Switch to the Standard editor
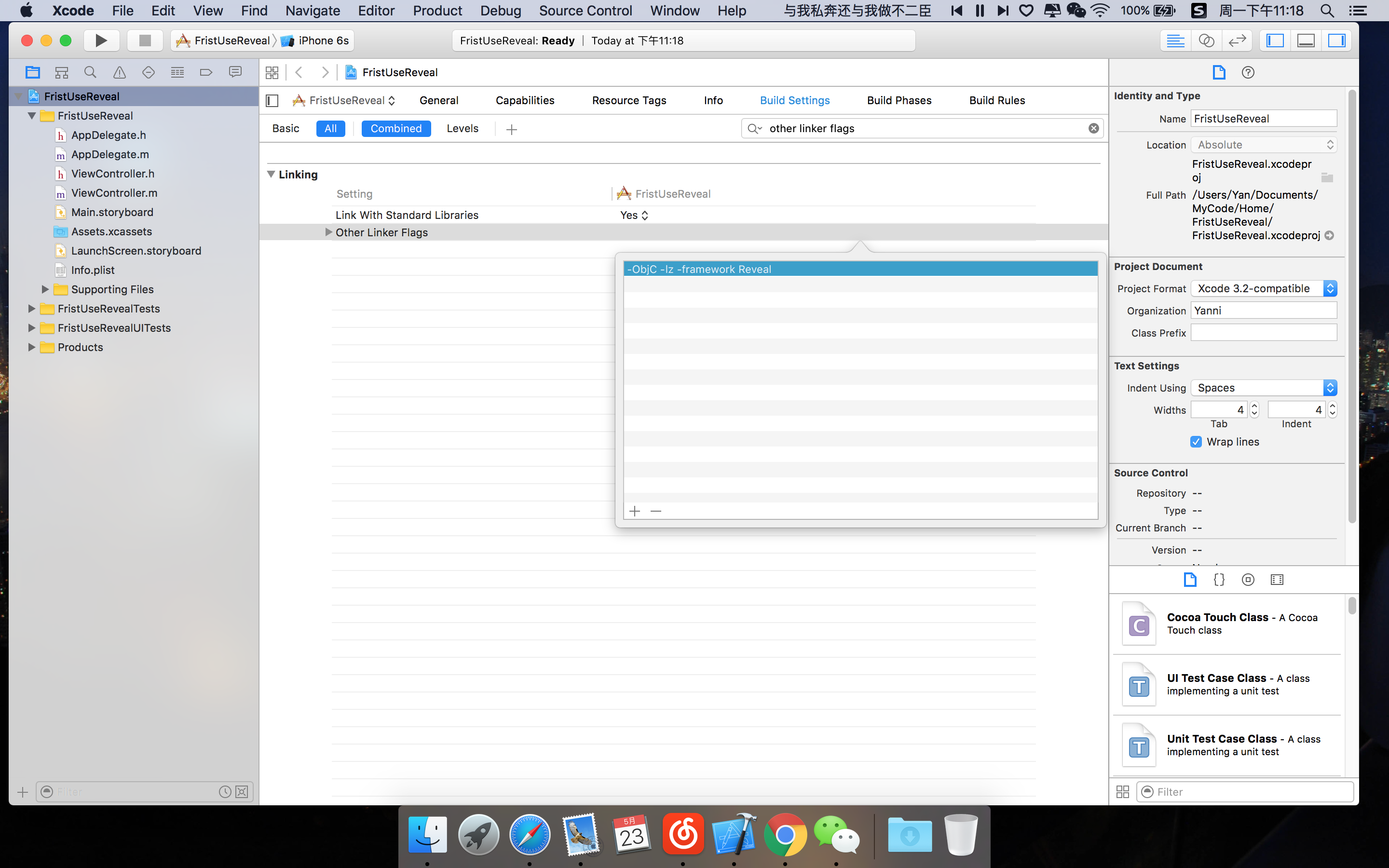This screenshot has height=868, width=1389. 1175,41
